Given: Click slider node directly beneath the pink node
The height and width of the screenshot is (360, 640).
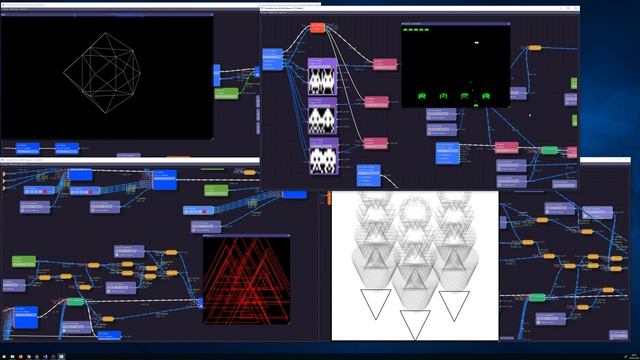Looking at the screenshot, I should tap(511, 165).
